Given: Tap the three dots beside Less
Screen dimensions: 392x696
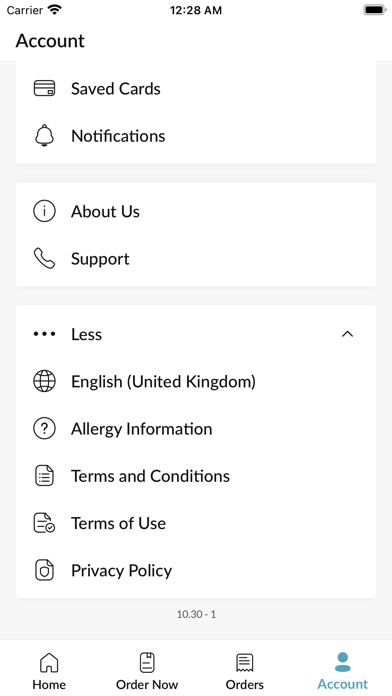Looking at the screenshot, I should [44, 334].
